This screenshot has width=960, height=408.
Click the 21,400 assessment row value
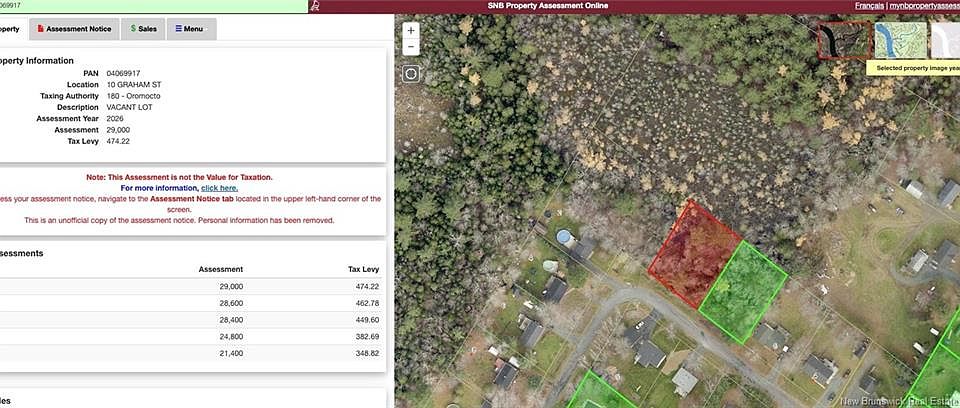tap(231, 353)
